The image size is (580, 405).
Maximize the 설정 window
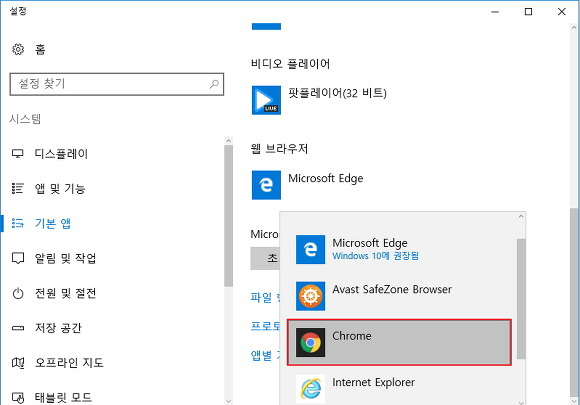528,12
